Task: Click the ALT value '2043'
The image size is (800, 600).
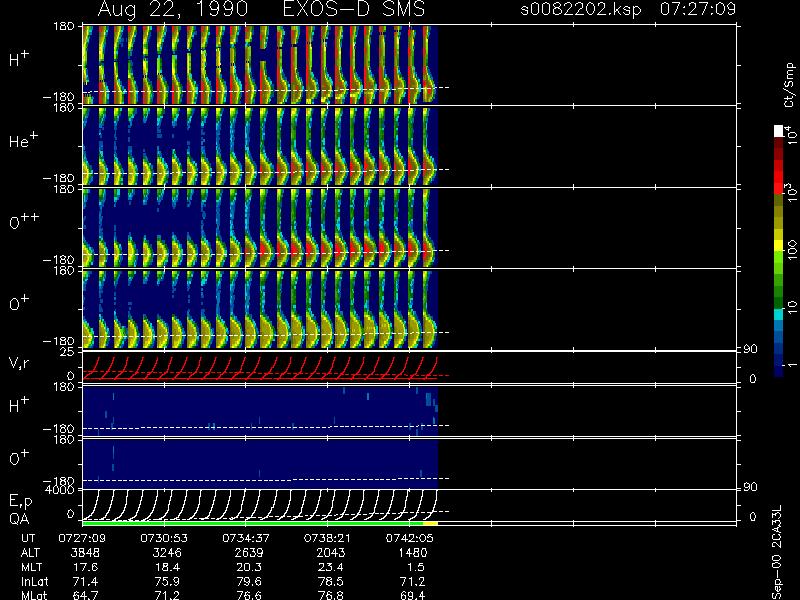Action: coord(330,553)
